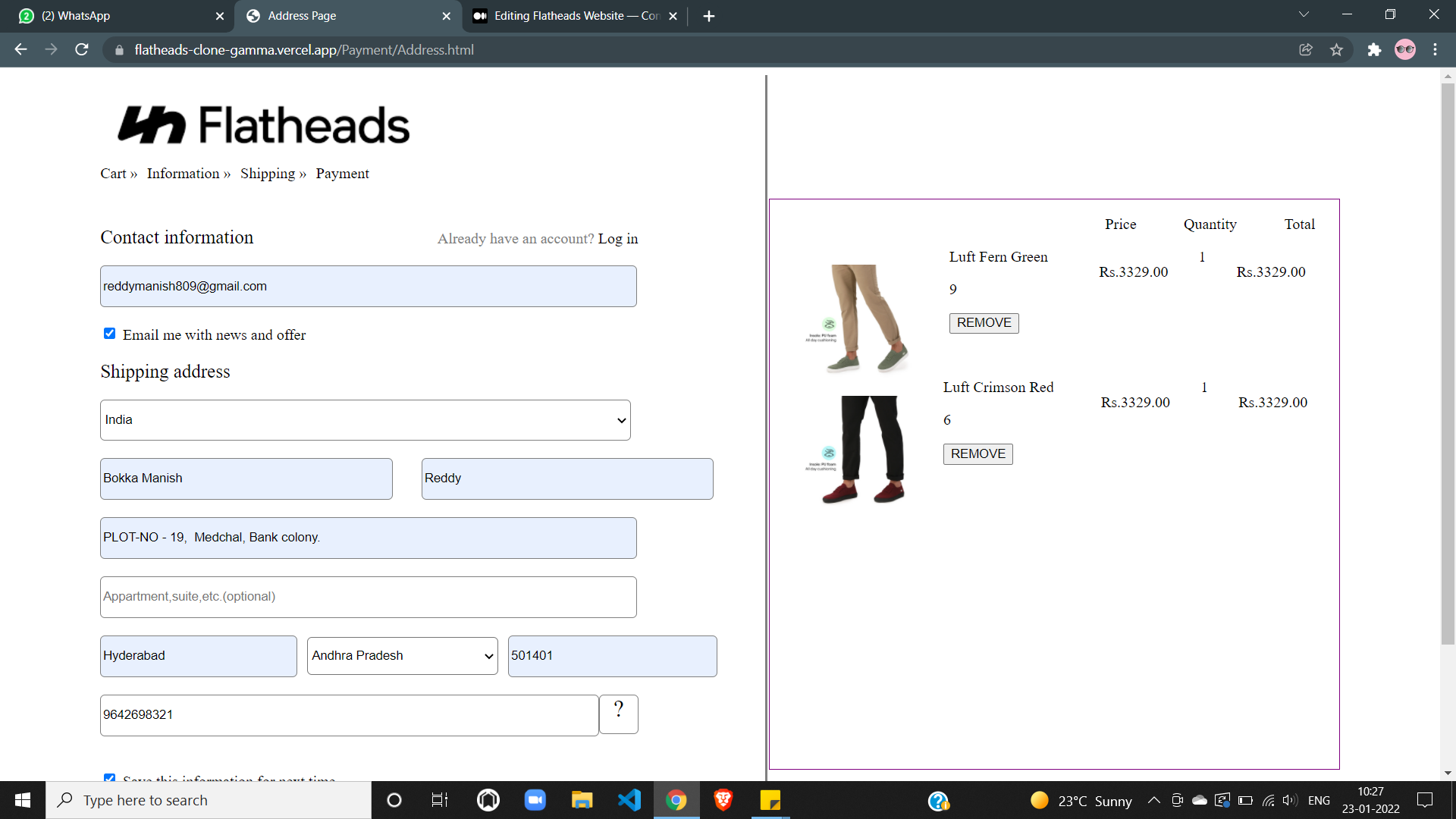Expand the Andhra Pradesh state dropdown

point(402,656)
